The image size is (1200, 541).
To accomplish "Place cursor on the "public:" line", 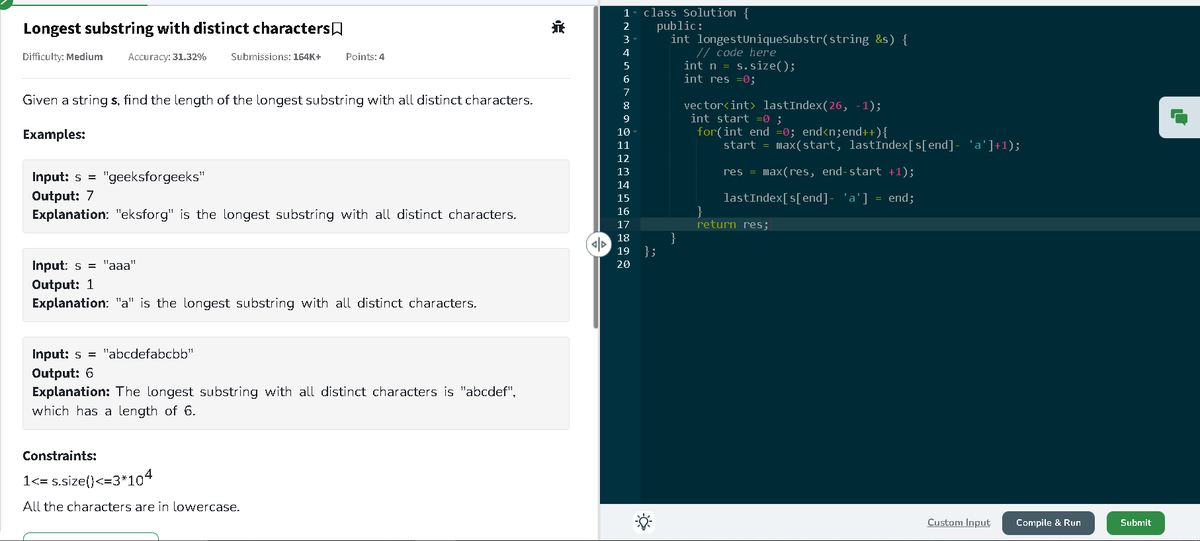I will coord(678,26).
